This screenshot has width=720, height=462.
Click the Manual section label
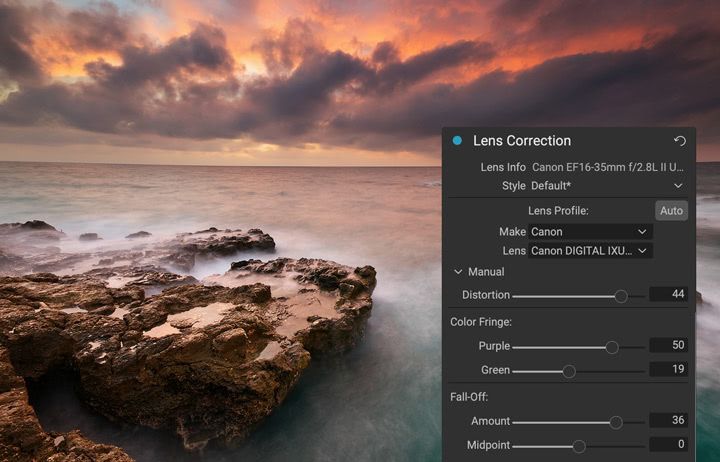(x=486, y=272)
